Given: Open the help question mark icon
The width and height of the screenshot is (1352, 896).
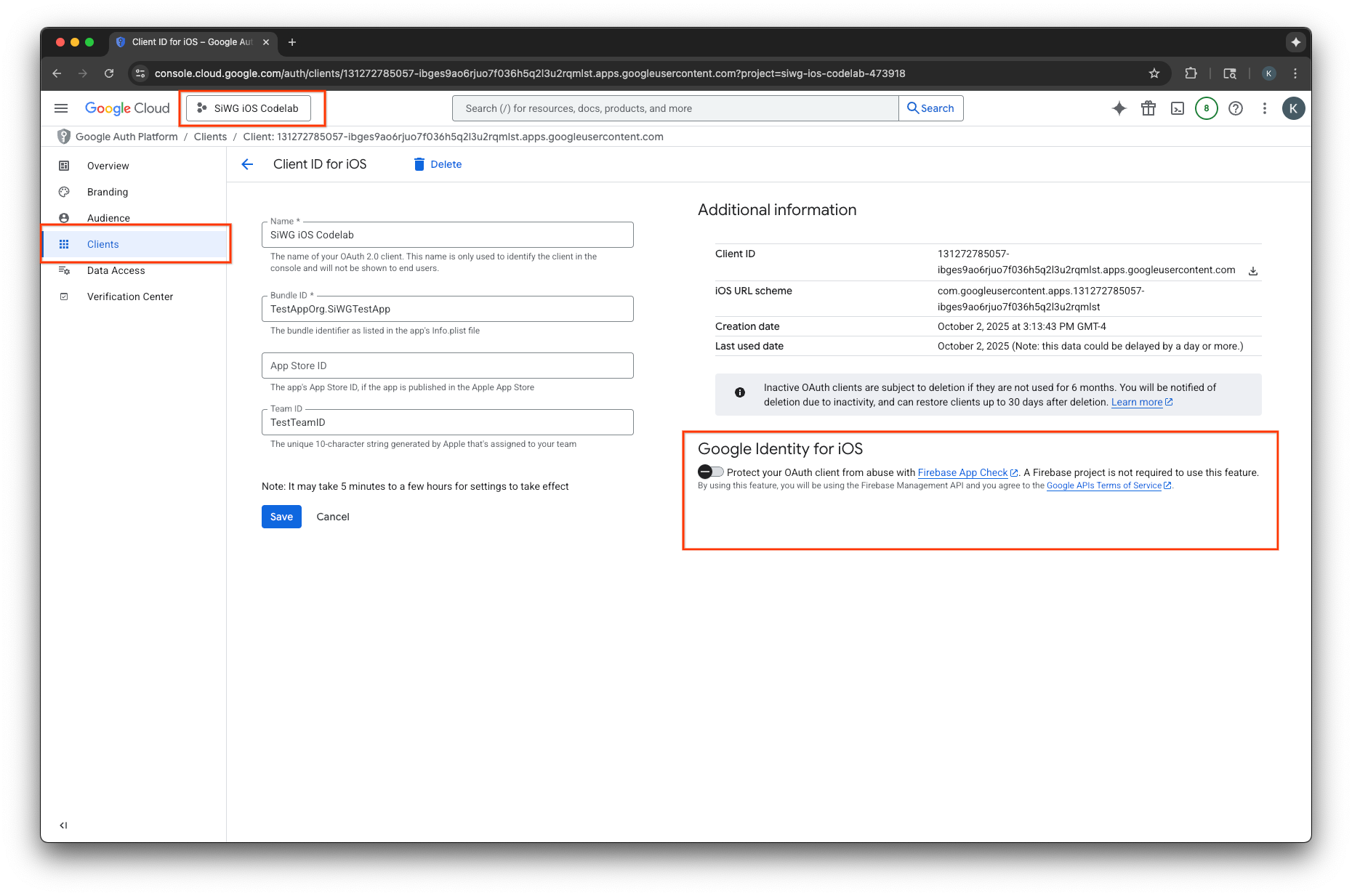Looking at the screenshot, I should coord(1236,108).
